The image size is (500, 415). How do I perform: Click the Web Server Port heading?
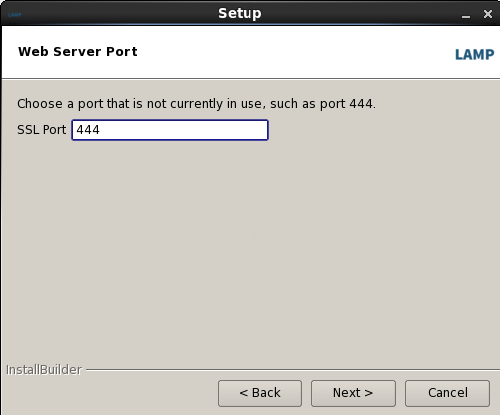point(78,52)
